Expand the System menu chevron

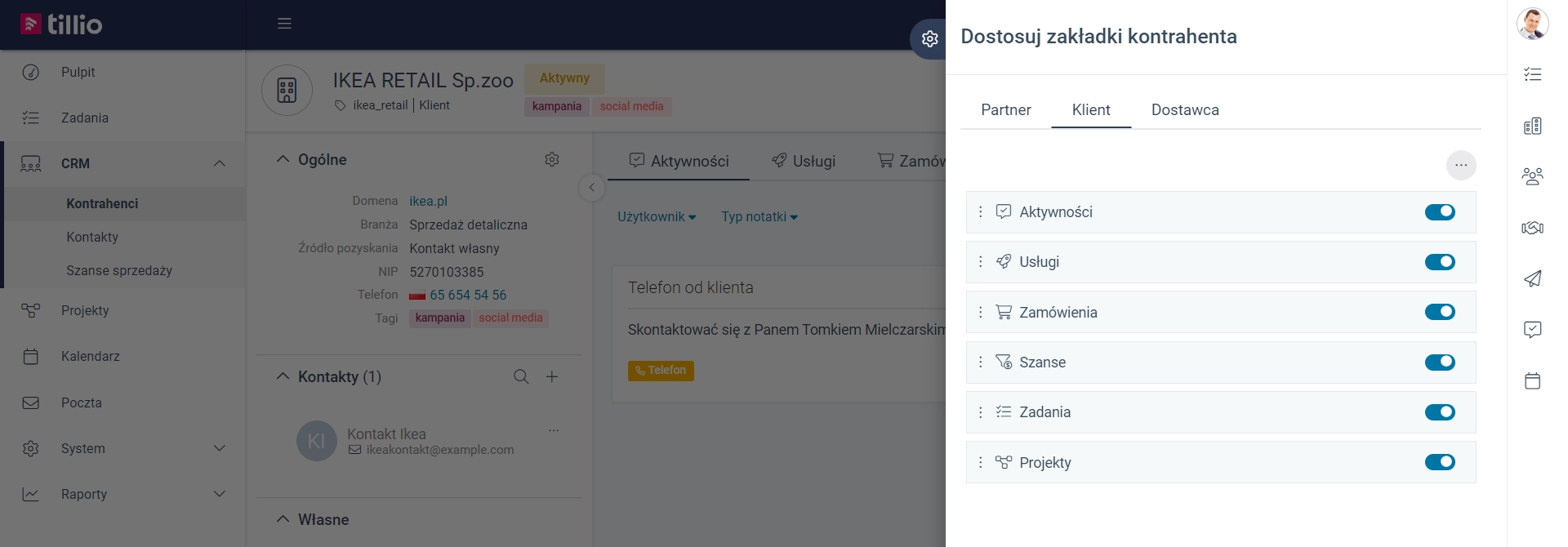tap(220, 448)
